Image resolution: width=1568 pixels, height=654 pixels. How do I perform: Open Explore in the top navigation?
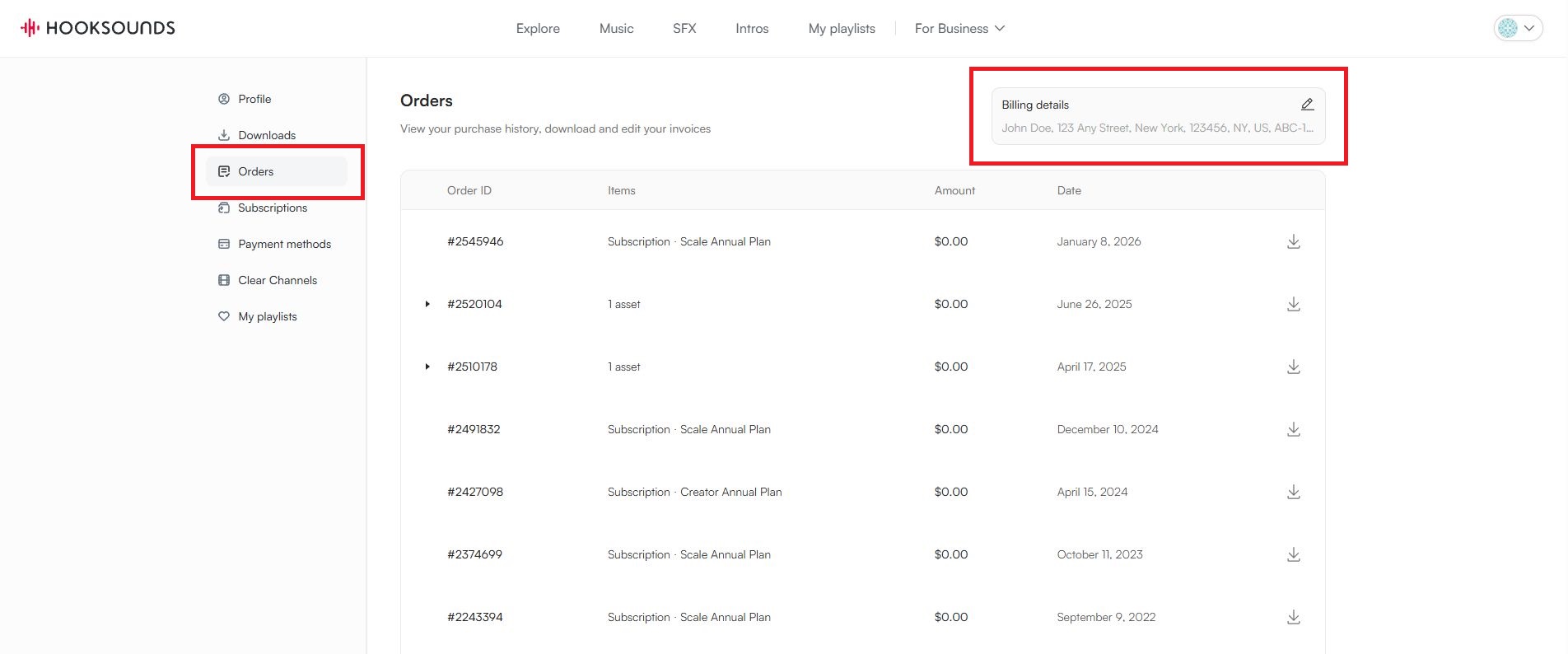point(538,28)
